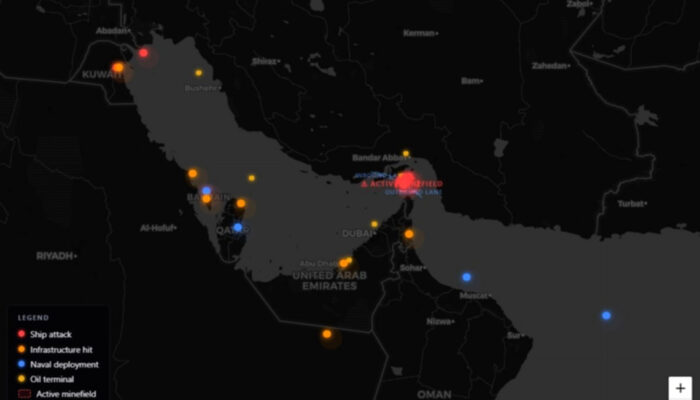Viewport: 700px width, 400px height.
Task: Click the RIYADH city label
Action: (57, 256)
